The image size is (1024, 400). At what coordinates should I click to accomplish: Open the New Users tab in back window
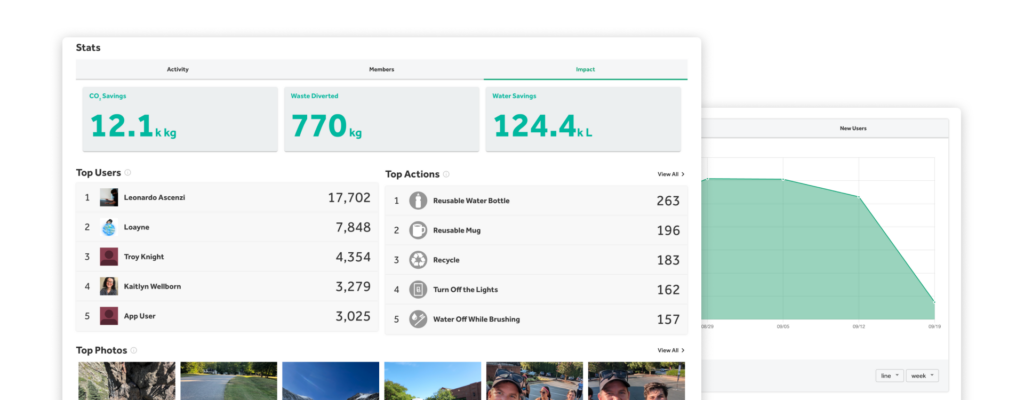coord(853,129)
